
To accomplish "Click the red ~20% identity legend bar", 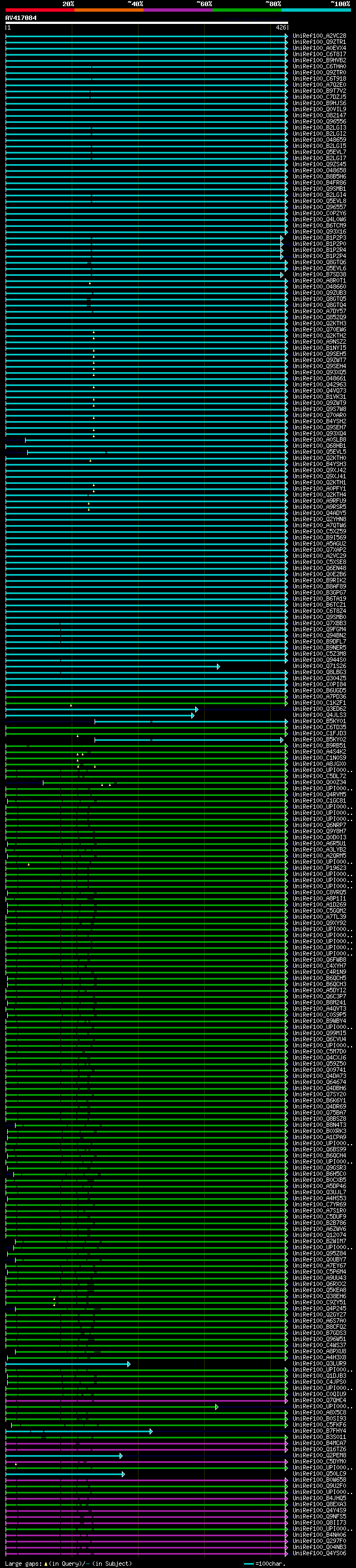I will click(39, 10).
